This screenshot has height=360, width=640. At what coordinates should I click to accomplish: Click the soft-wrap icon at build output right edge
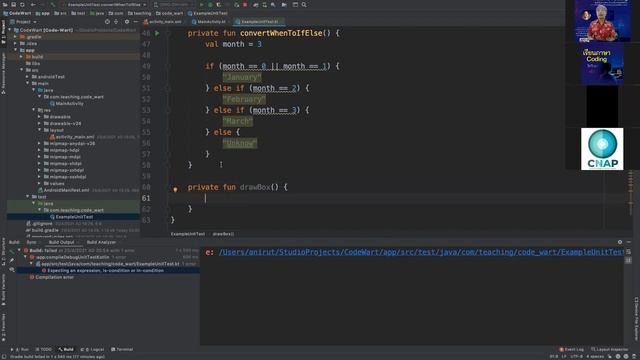click(x=628, y=252)
